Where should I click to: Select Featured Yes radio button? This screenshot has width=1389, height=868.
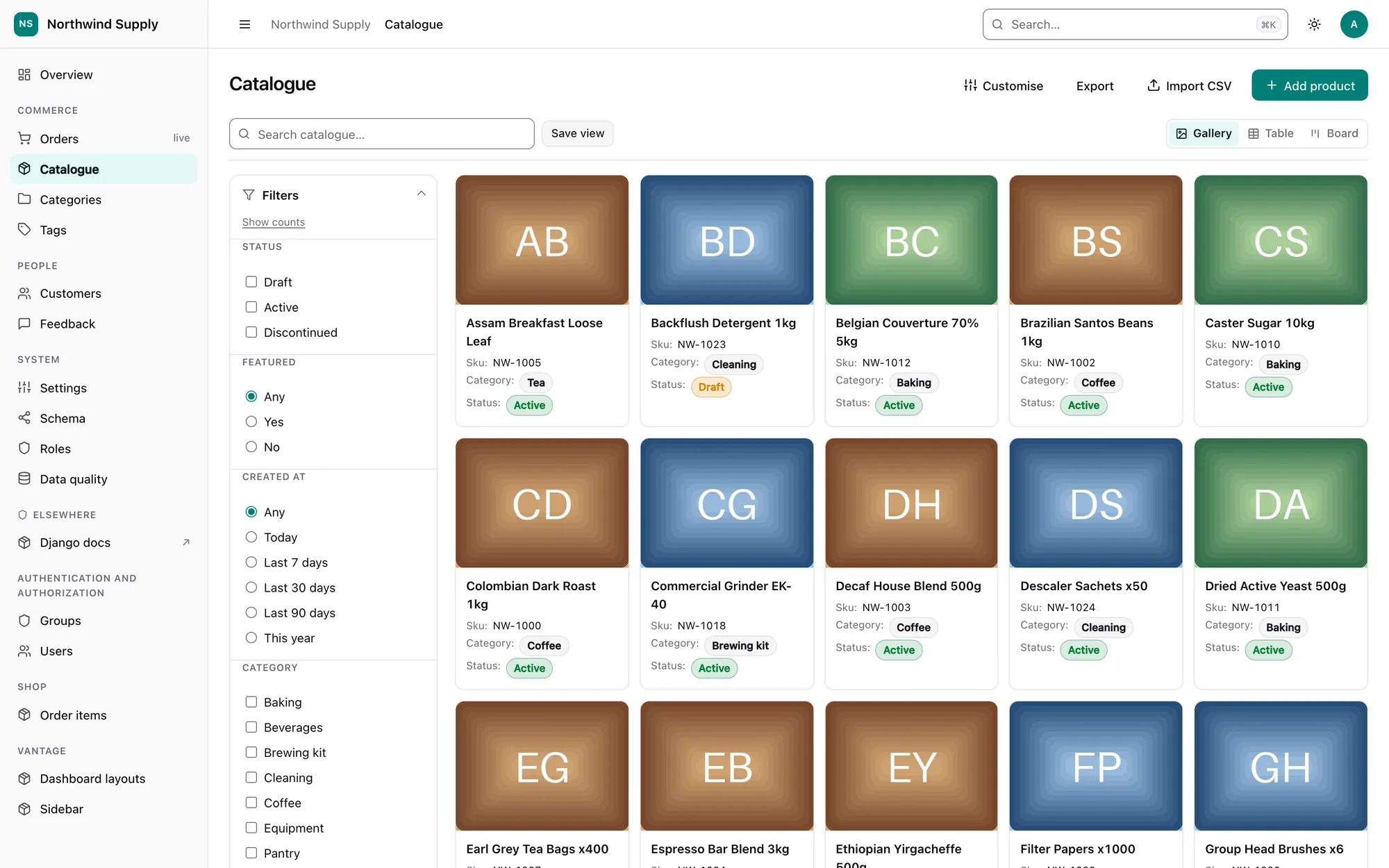pyautogui.click(x=251, y=422)
